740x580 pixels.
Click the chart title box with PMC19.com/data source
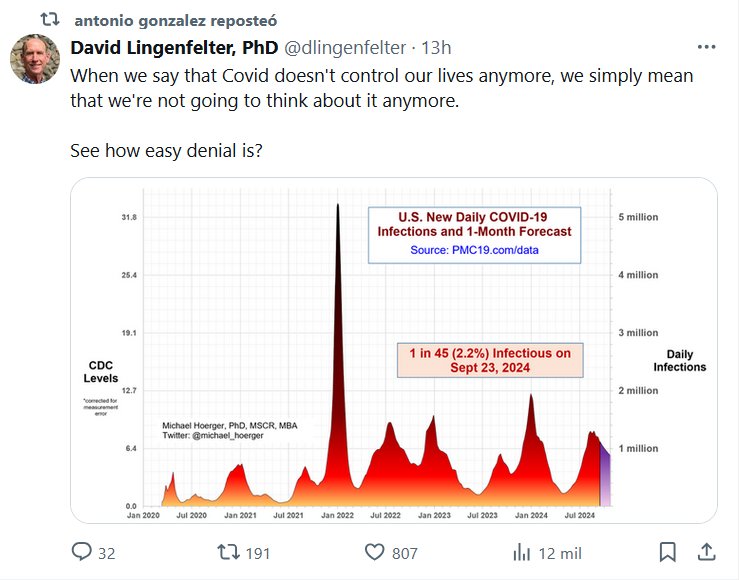(475, 234)
